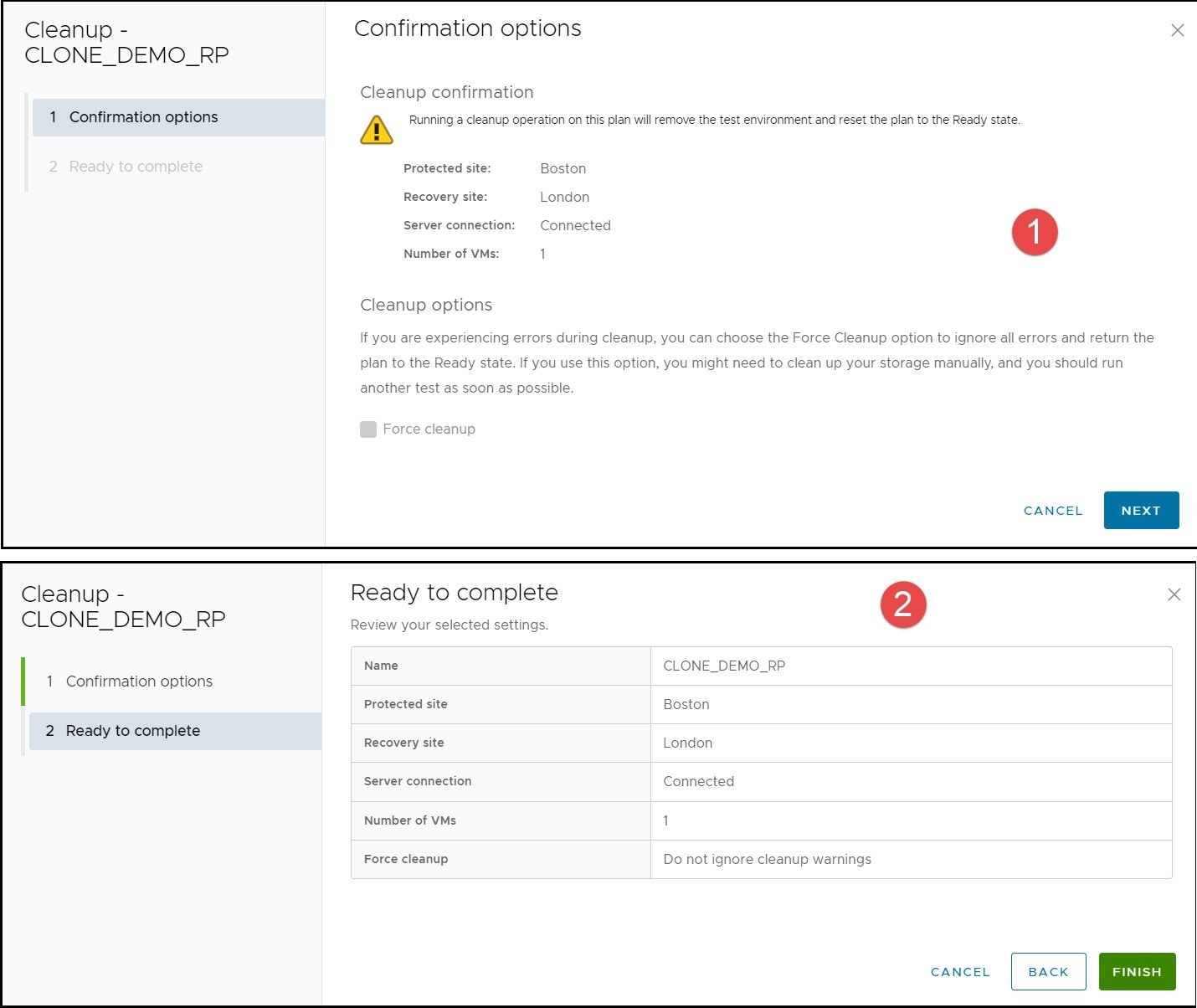This screenshot has width=1197, height=1008.
Task: Click the 'Boston' summary table cell
Action: (911, 704)
